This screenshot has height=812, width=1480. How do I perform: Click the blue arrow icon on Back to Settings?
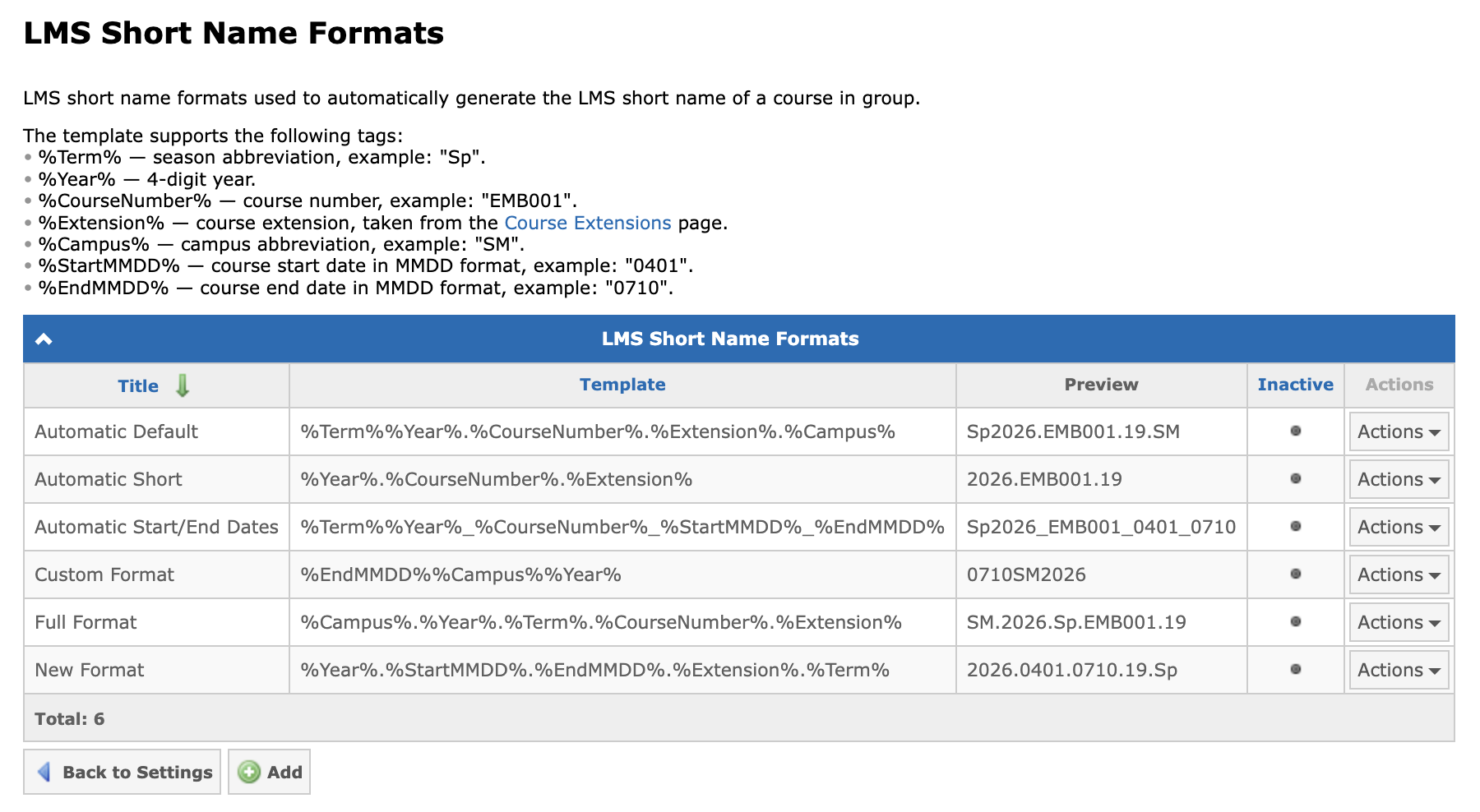(x=45, y=772)
